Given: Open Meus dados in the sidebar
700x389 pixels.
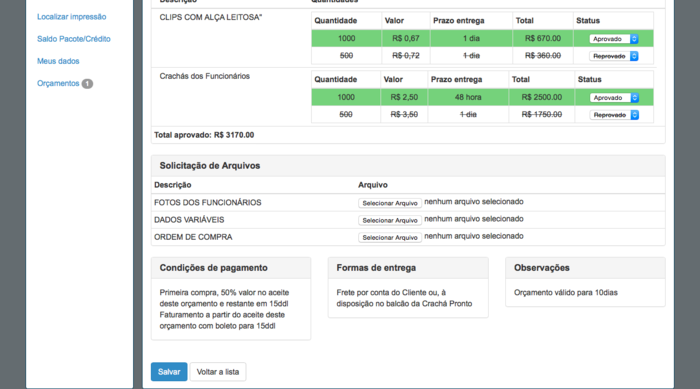Looking at the screenshot, I should [x=58, y=61].
